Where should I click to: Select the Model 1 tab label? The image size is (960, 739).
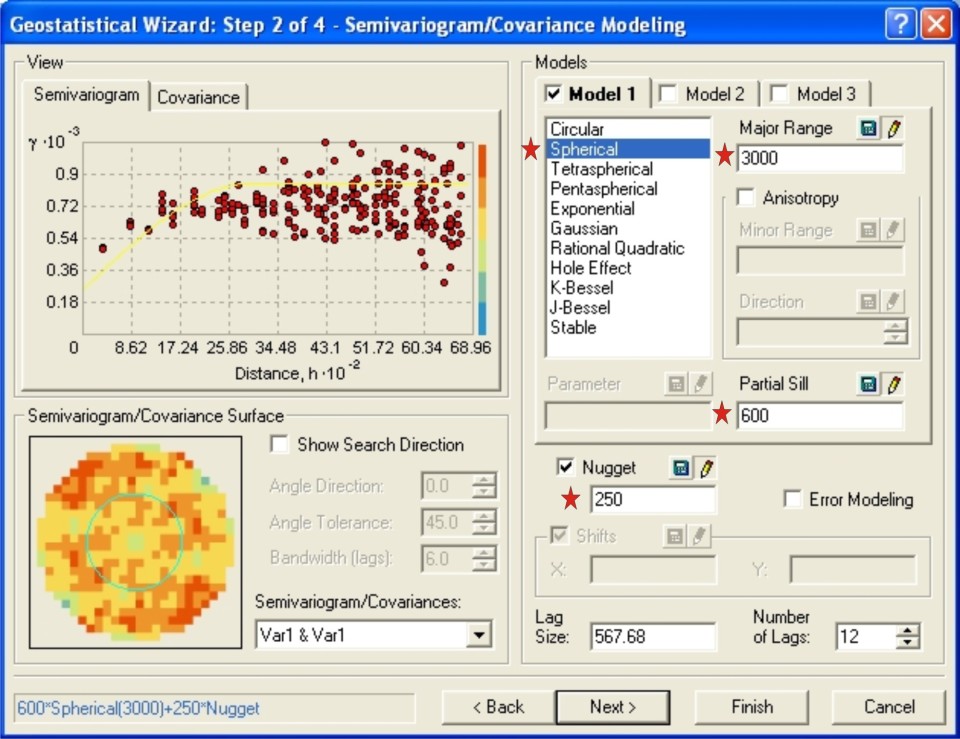point(602,94)
